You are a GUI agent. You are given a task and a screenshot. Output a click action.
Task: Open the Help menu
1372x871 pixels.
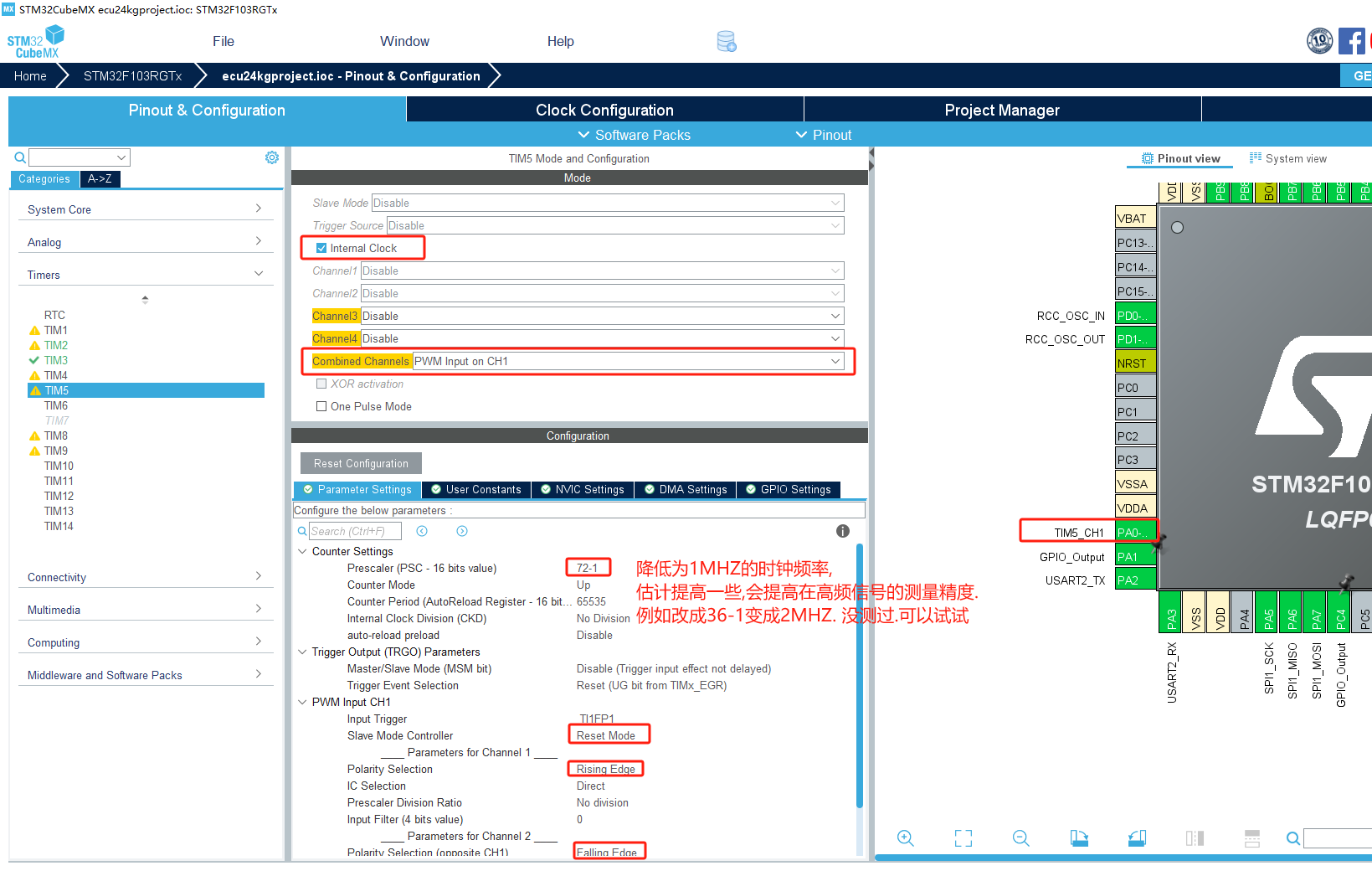tap(560, 41)
